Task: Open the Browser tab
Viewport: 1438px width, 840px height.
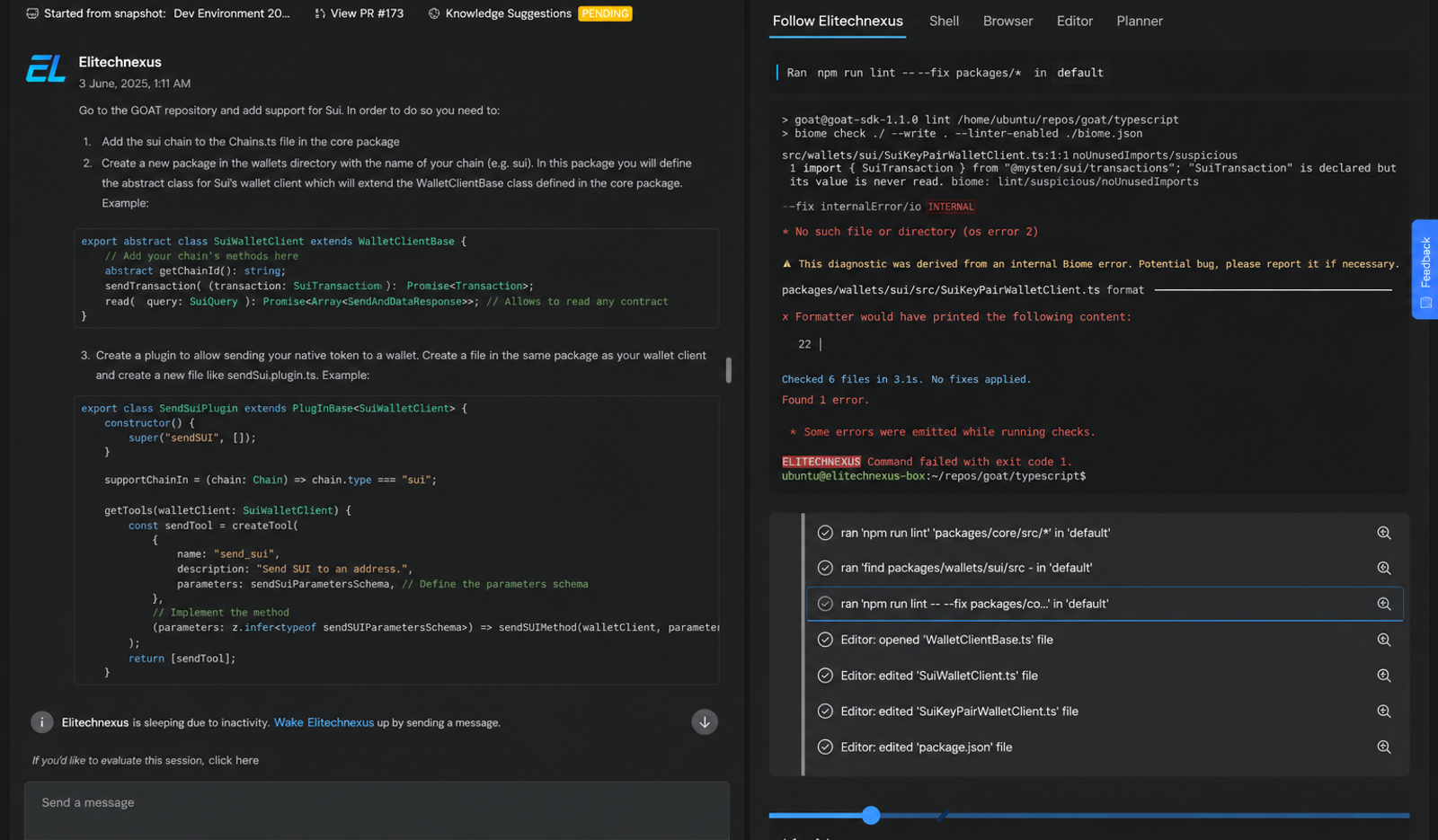Action: tap(1007, 21)
